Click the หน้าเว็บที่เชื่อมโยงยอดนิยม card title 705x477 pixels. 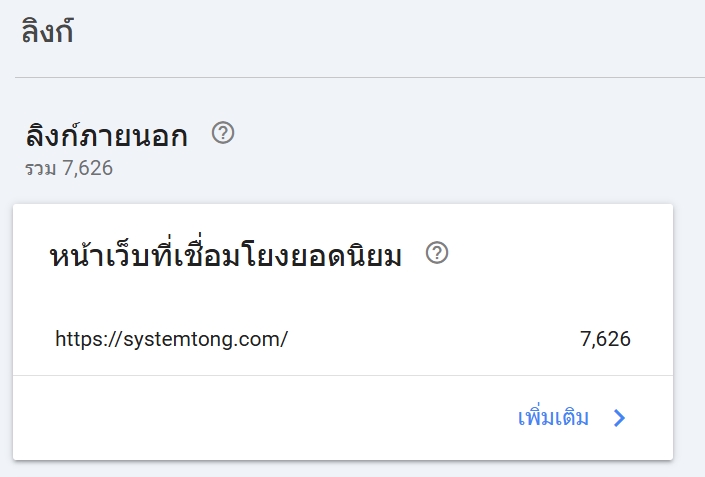coord(225,257)
